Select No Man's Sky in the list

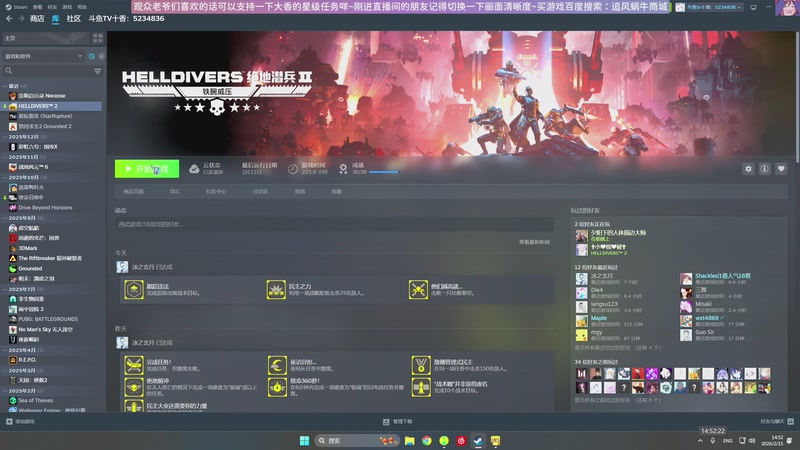click(45, 330)
